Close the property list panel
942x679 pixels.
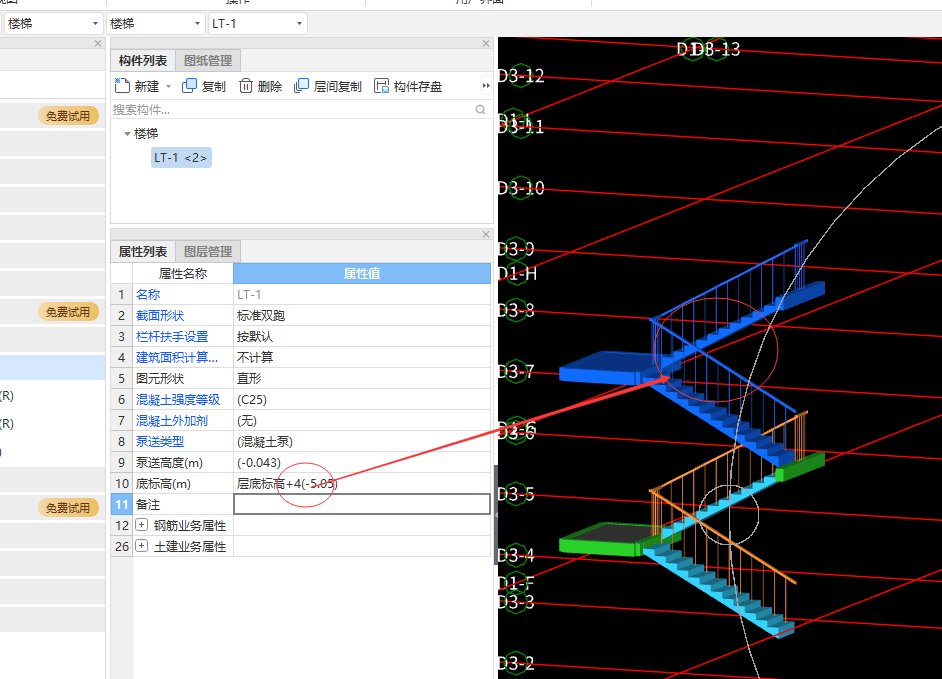tap(486, 234)
